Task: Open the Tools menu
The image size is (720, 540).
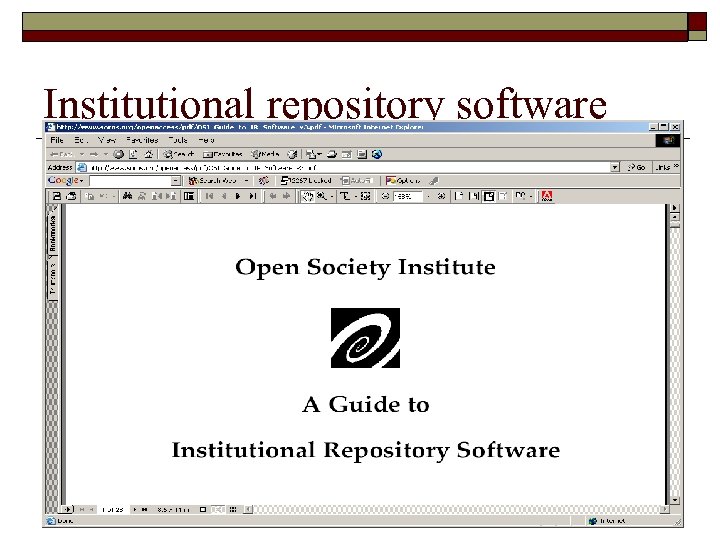Action: (x=178, y=140)
